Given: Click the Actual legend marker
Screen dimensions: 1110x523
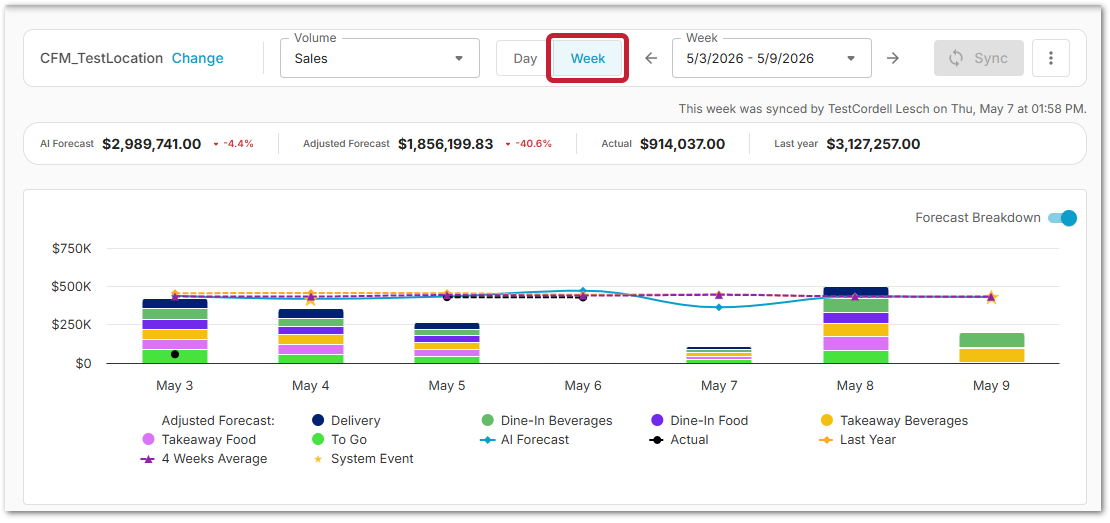Looking at the screenshot, I should pyautogui.click(x=657, y=439).
